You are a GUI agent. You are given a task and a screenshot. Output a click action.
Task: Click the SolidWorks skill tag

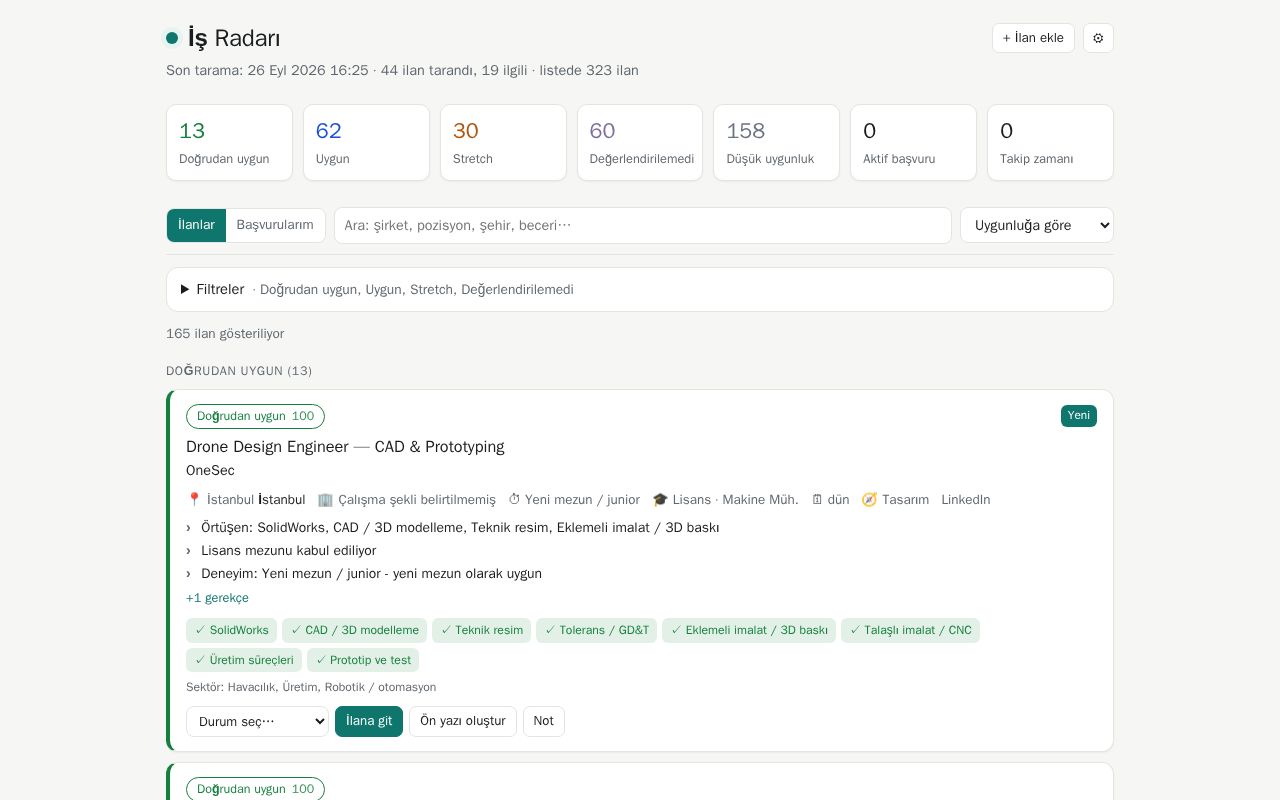point(231,630)
